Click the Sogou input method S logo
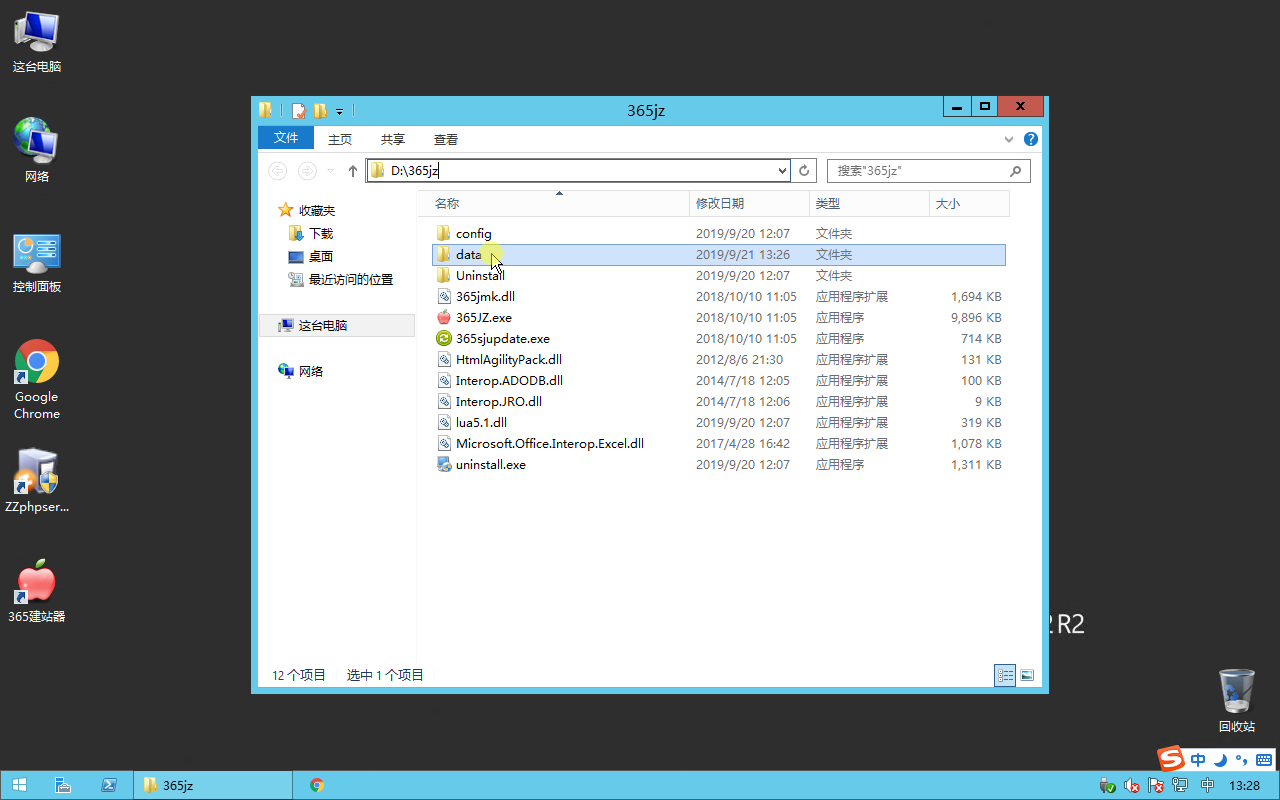The height and width of the screenshot is (800, 1280). click(x=1171, y=759)
